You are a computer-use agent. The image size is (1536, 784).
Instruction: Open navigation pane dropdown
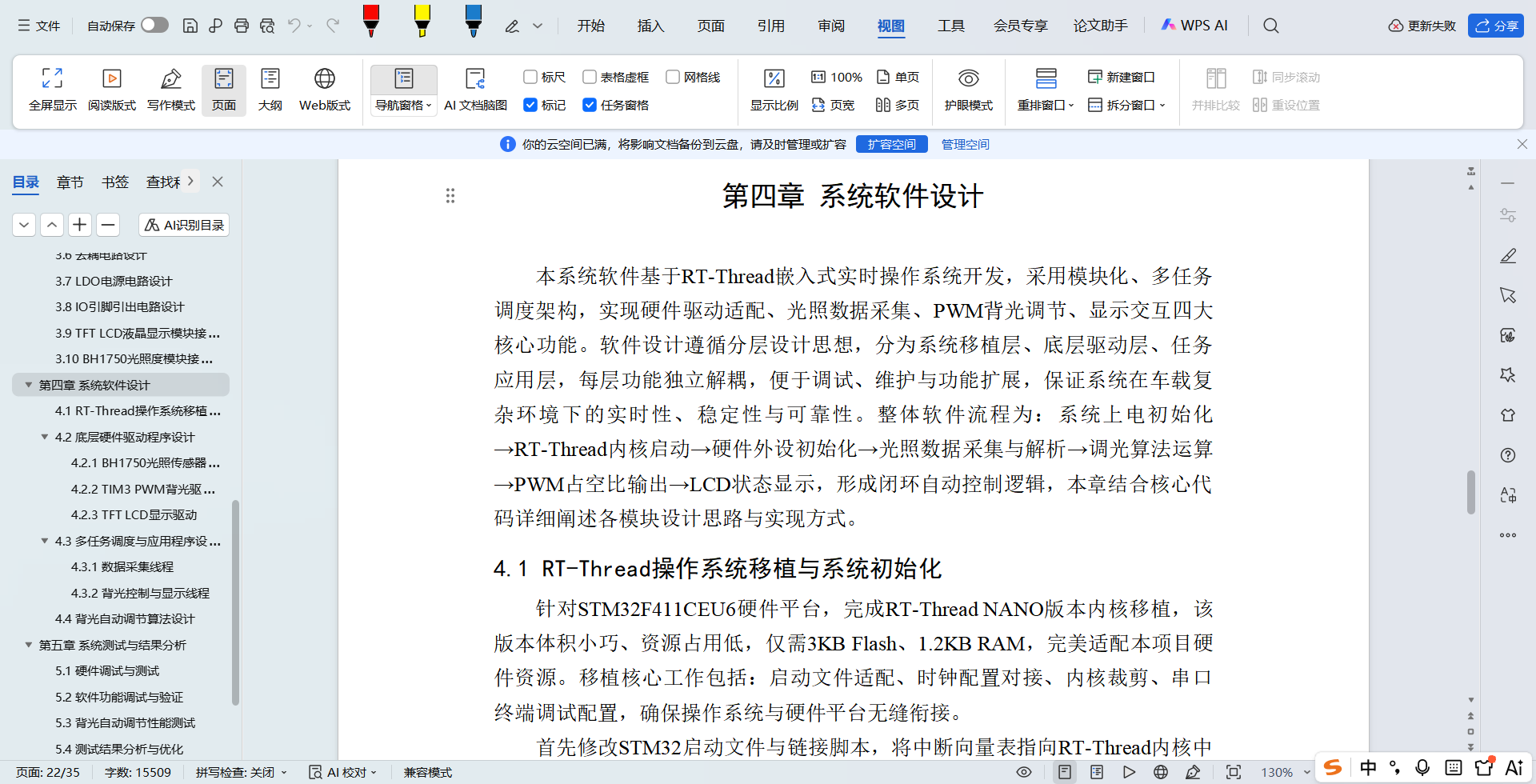403,106
